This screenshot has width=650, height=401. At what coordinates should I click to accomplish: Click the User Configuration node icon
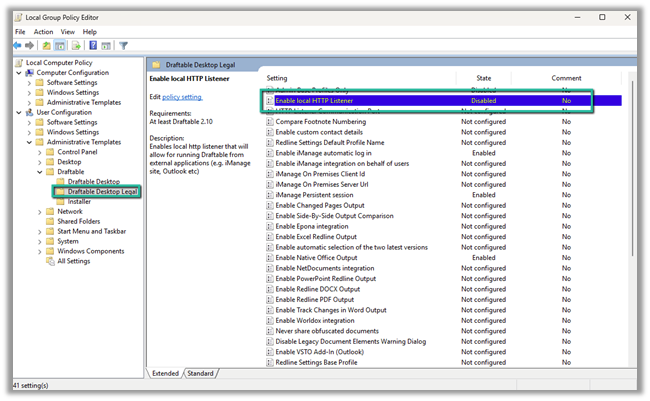coord(29,112)
